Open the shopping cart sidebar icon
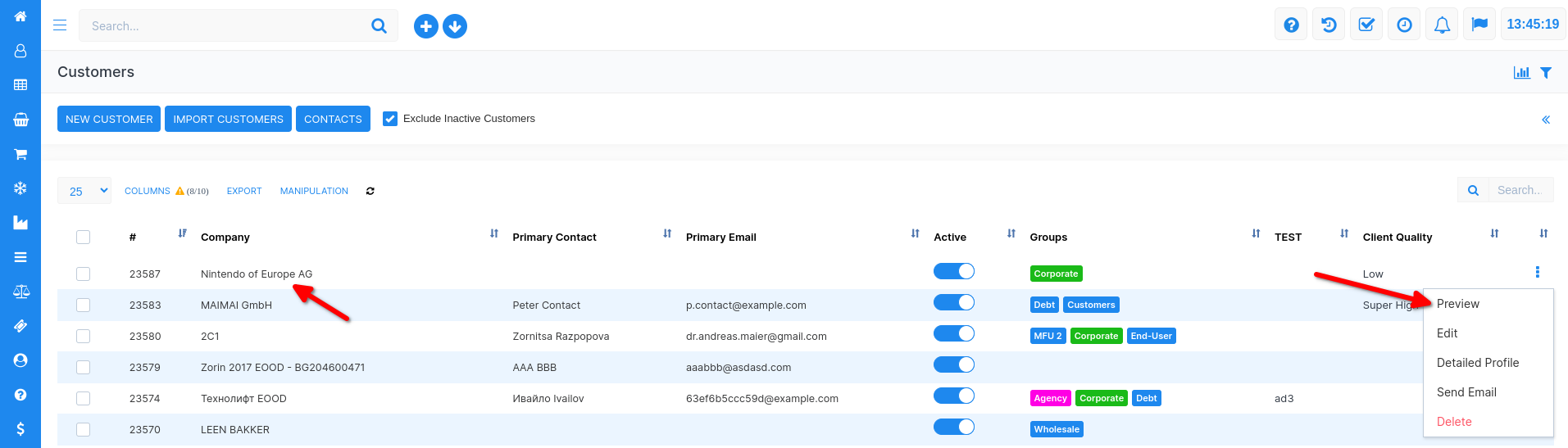 20,154
